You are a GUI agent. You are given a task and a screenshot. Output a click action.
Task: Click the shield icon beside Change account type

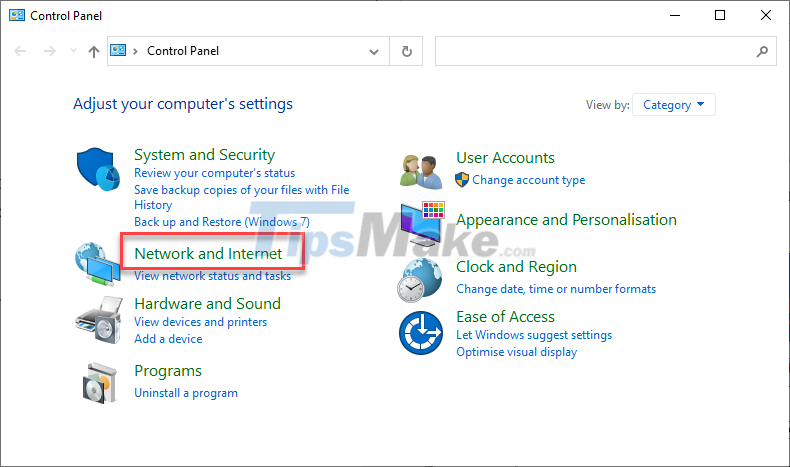tap(462, 180)
